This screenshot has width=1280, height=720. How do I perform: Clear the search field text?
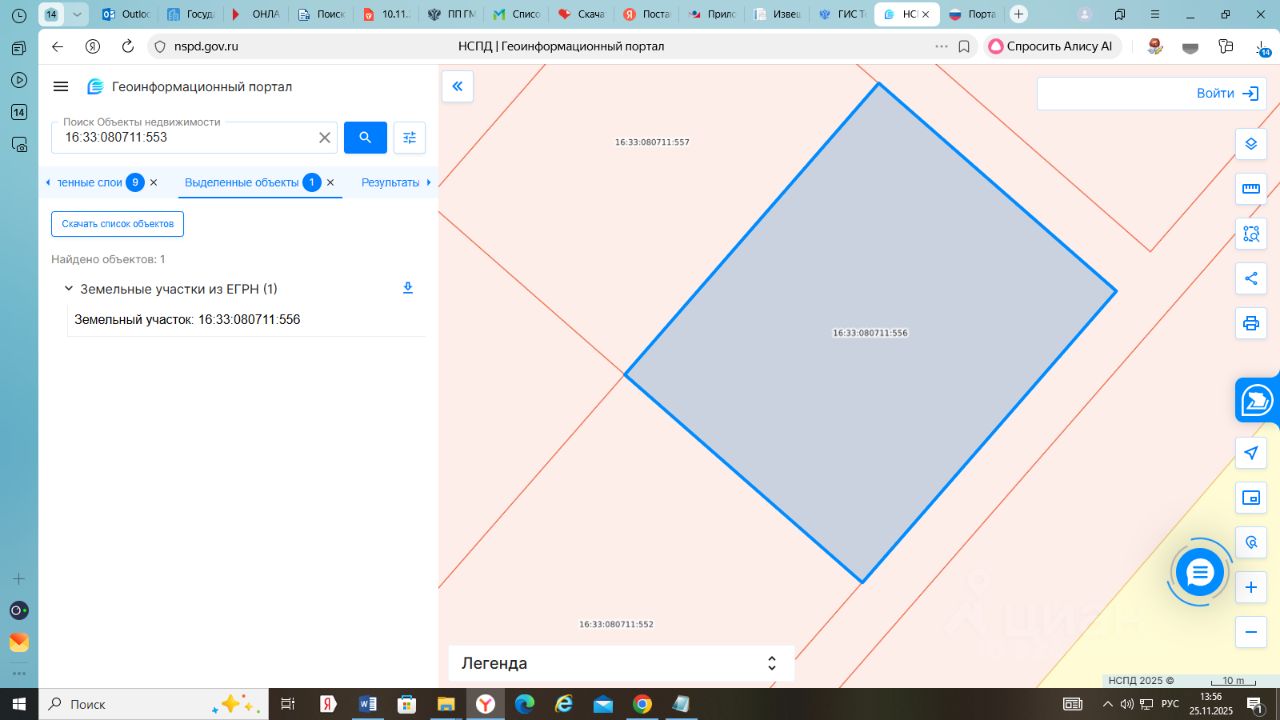coord(325,138)
